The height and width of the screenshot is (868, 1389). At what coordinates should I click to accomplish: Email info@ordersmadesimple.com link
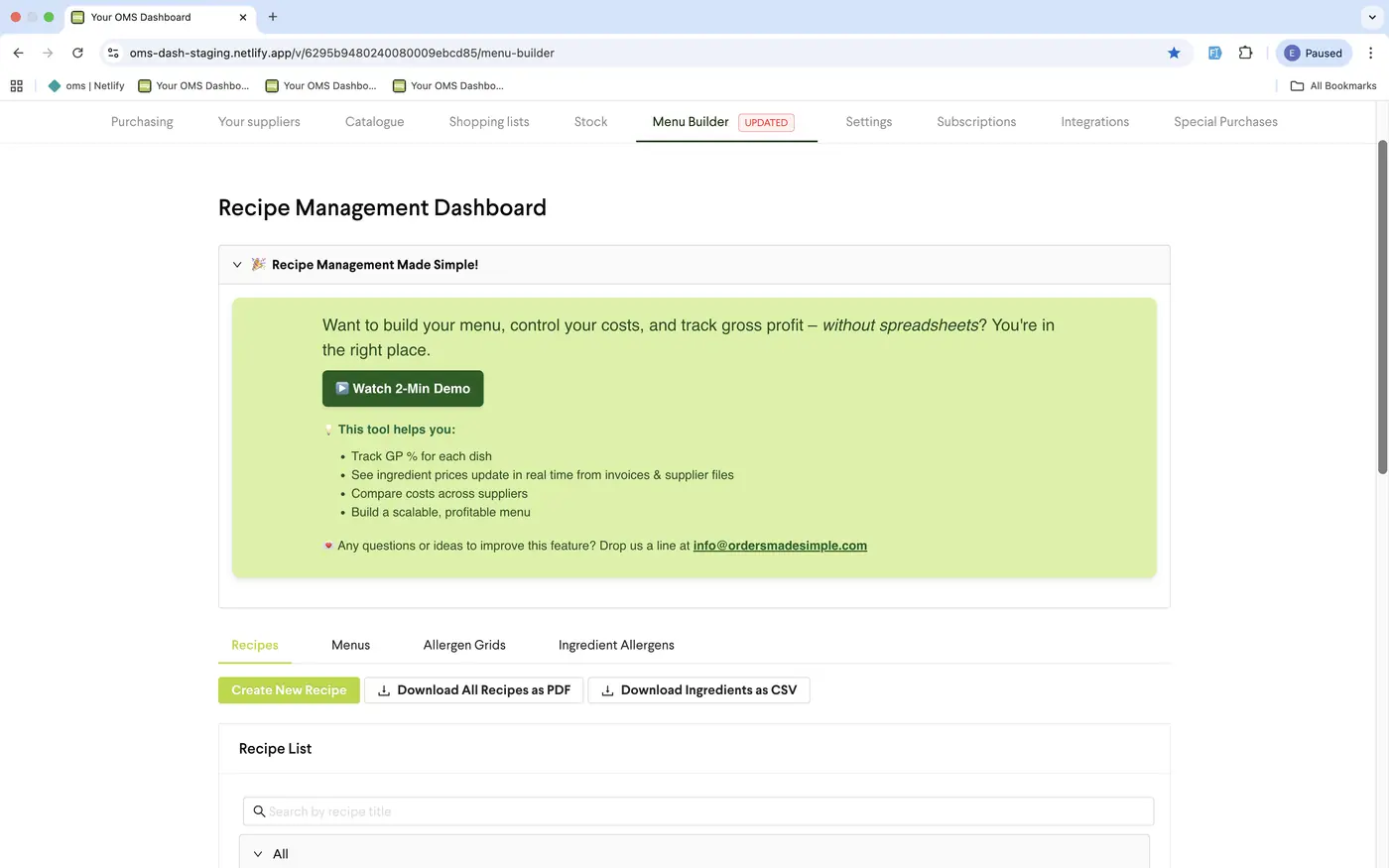[780, 546]
